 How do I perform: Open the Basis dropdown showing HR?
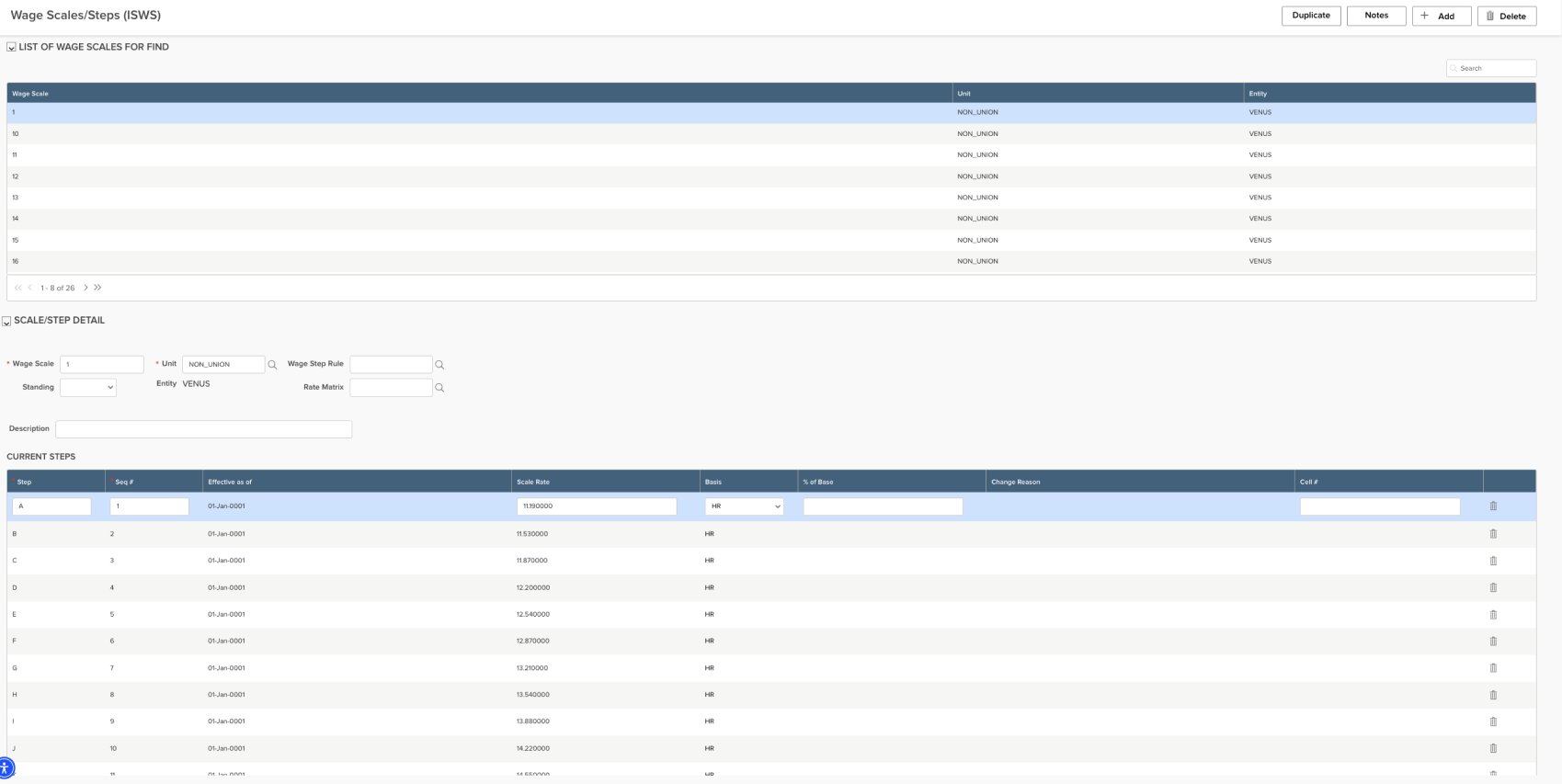pyautogui.click(x=744, y=506)
